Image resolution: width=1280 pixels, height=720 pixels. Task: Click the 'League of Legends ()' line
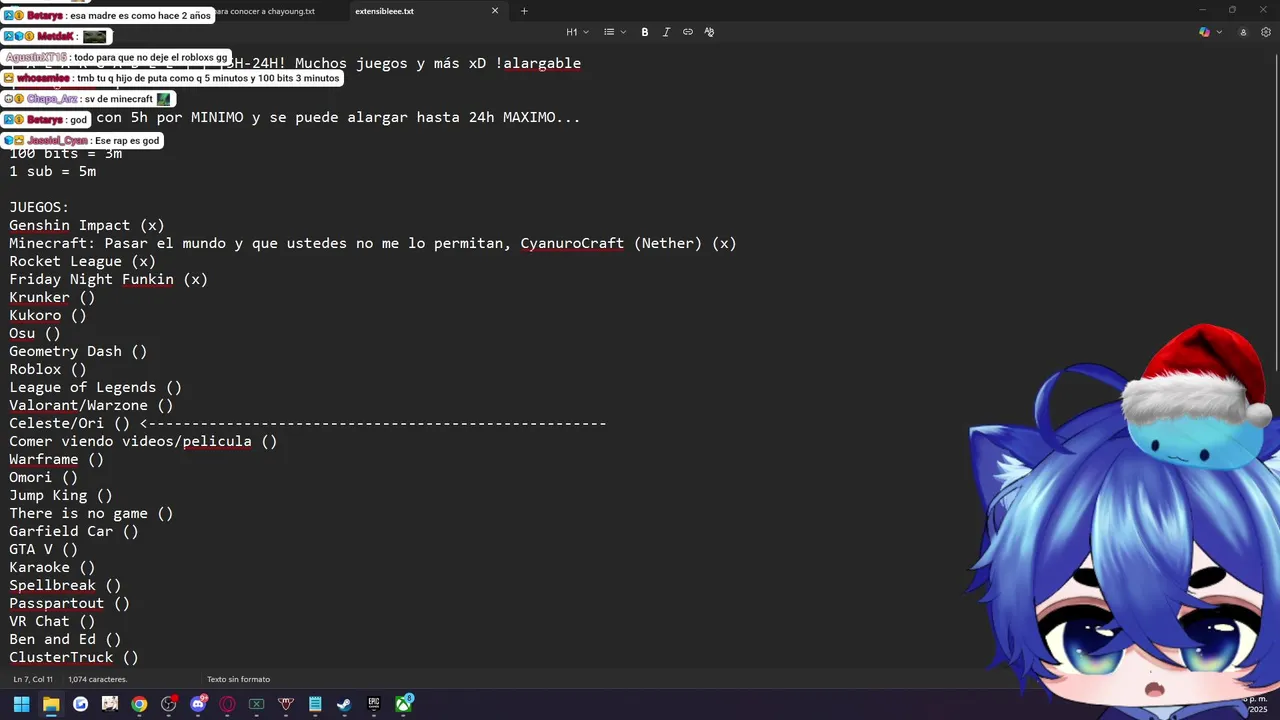[96, 387]
